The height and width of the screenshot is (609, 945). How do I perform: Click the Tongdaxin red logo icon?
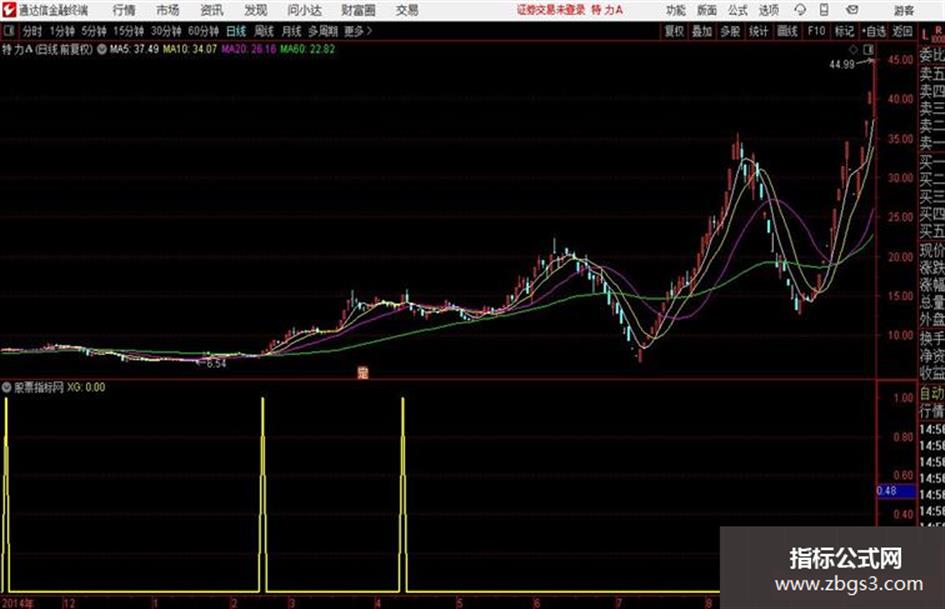(8, 10)
